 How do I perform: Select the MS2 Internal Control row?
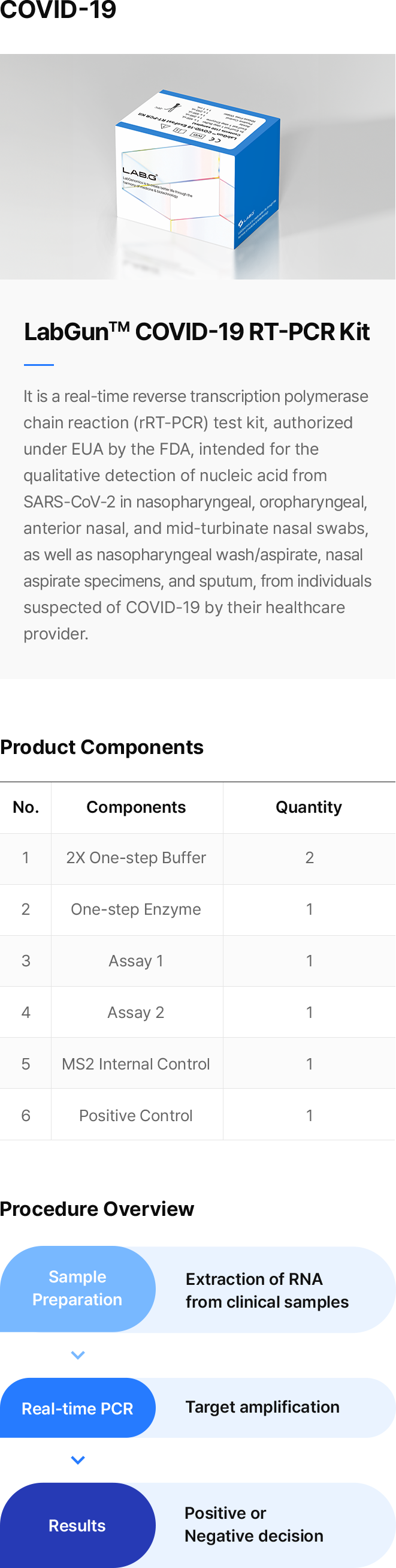[136, 1064]
